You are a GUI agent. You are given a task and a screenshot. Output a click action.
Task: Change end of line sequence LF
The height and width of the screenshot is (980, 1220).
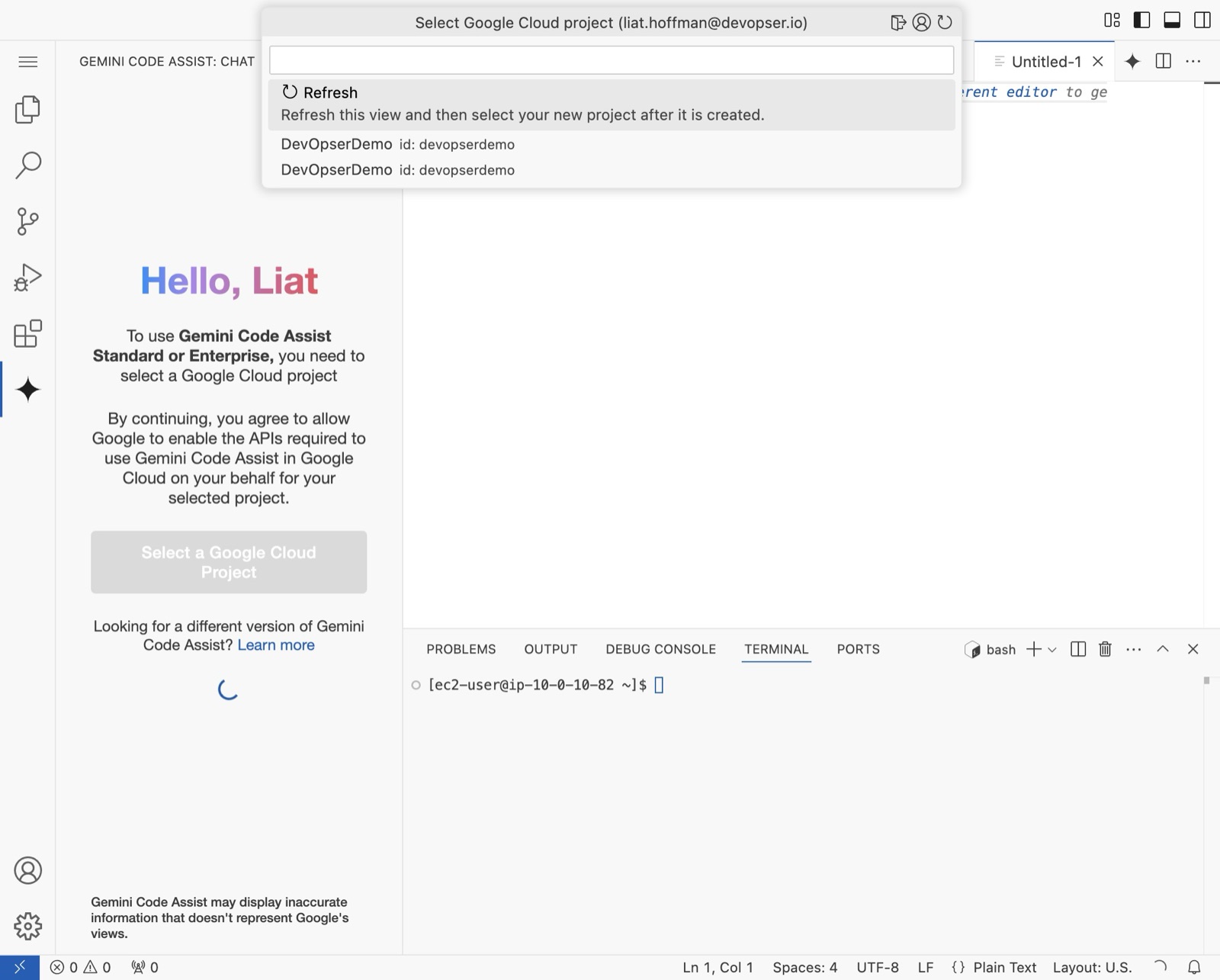(926, 967)
